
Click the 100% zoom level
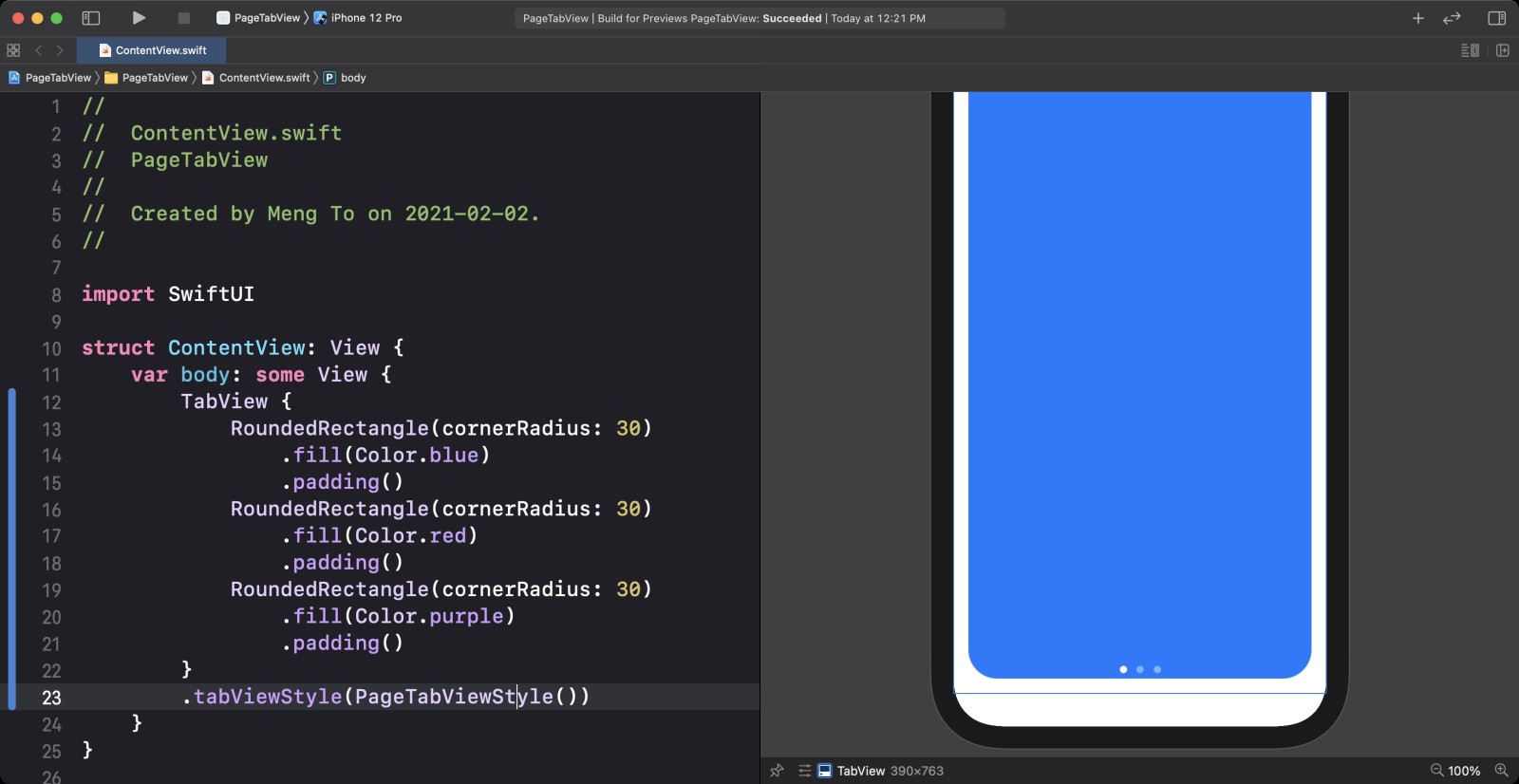coord(1464,771)
